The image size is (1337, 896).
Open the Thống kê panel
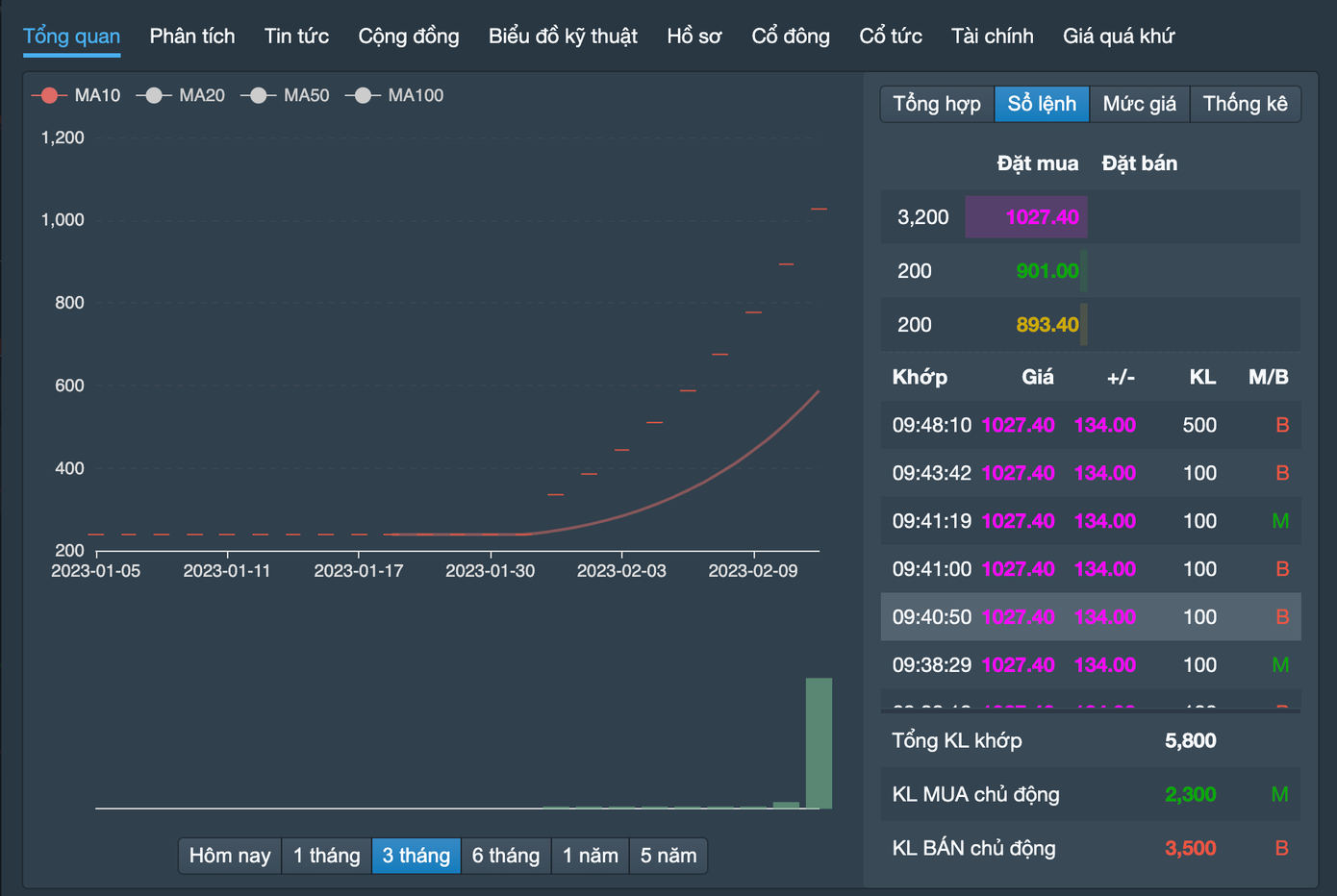(1245, 104)
